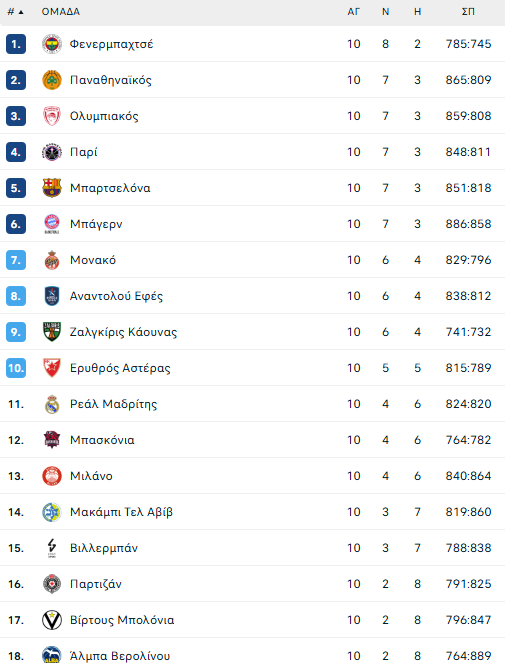Sort by the Η losses column header

pos(417,12)
